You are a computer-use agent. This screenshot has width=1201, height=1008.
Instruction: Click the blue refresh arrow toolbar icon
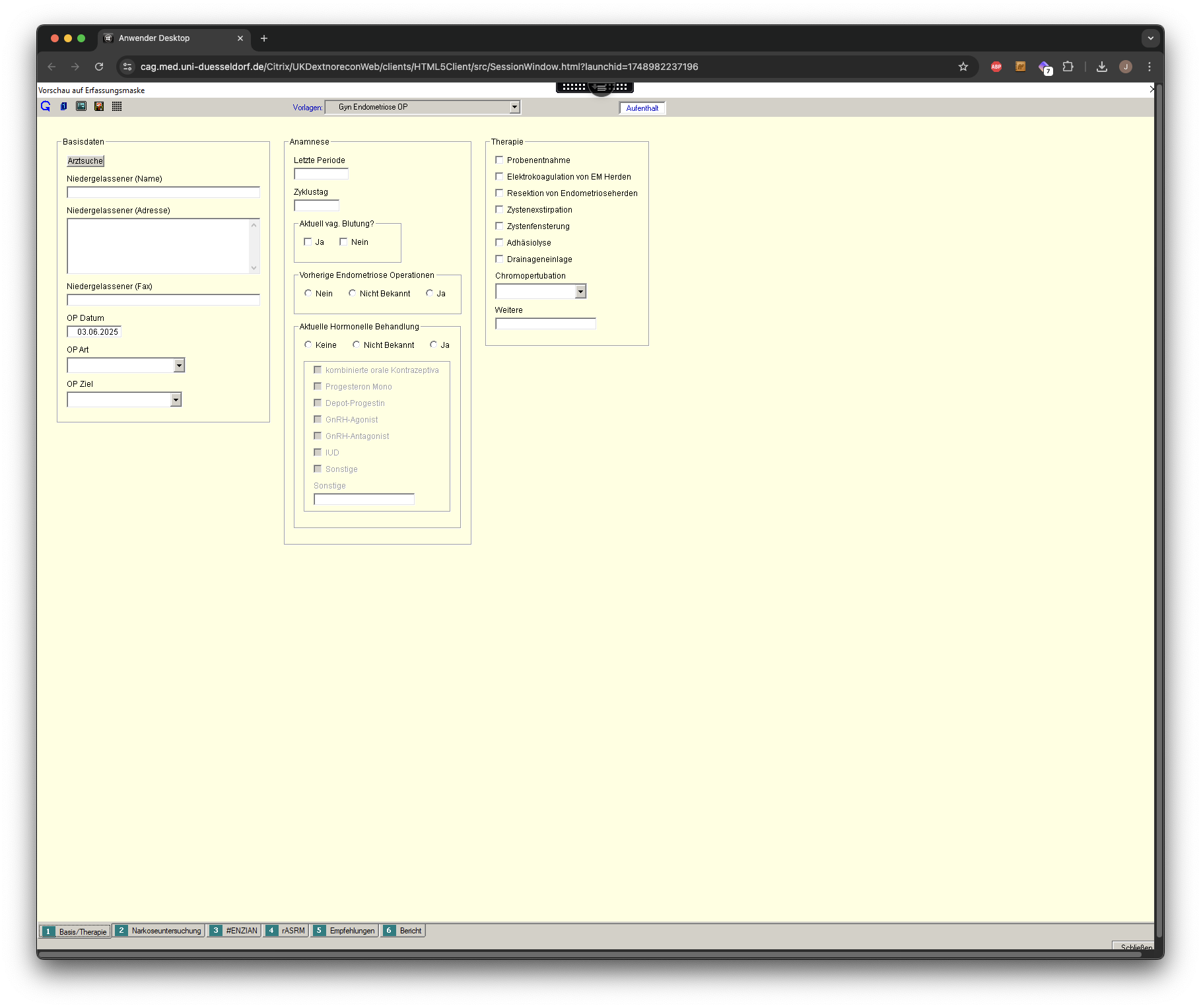46,106
